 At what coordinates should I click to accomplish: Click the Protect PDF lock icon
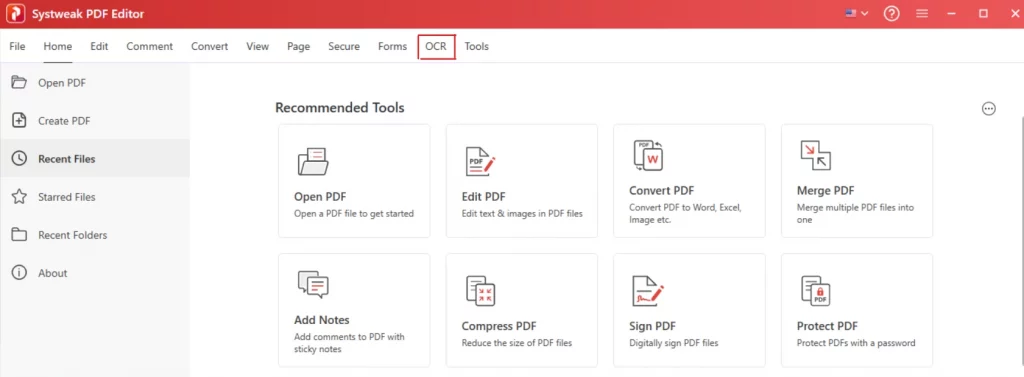[x=816, y=291]
